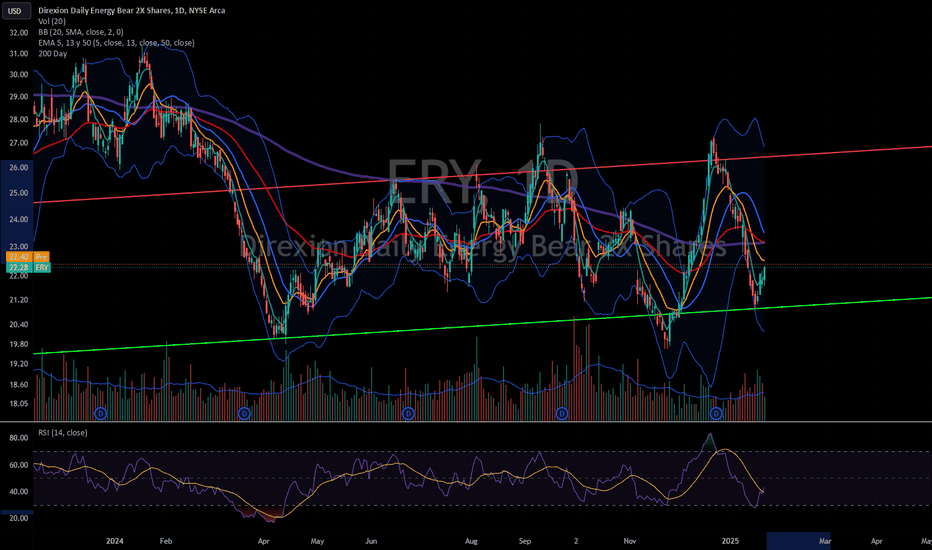Click the 21.20 price axis value
This screenshot has height=550, width=932.
19,300
